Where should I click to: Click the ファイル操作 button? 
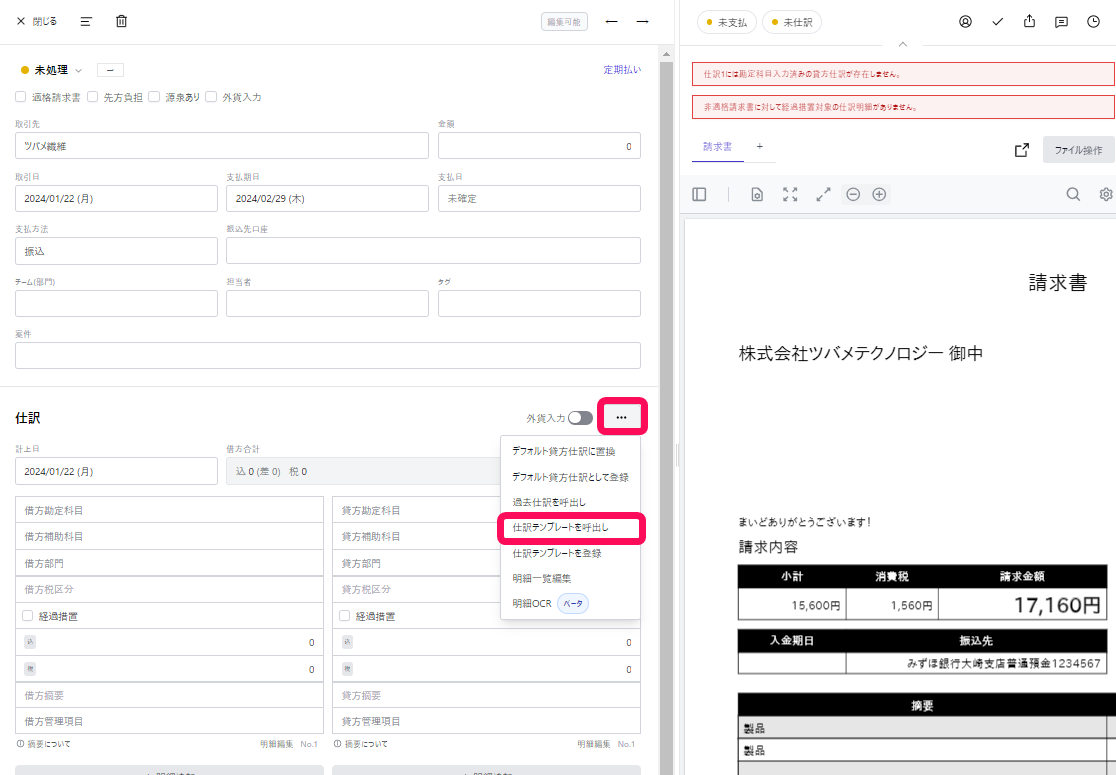[x=1078, y=150]
